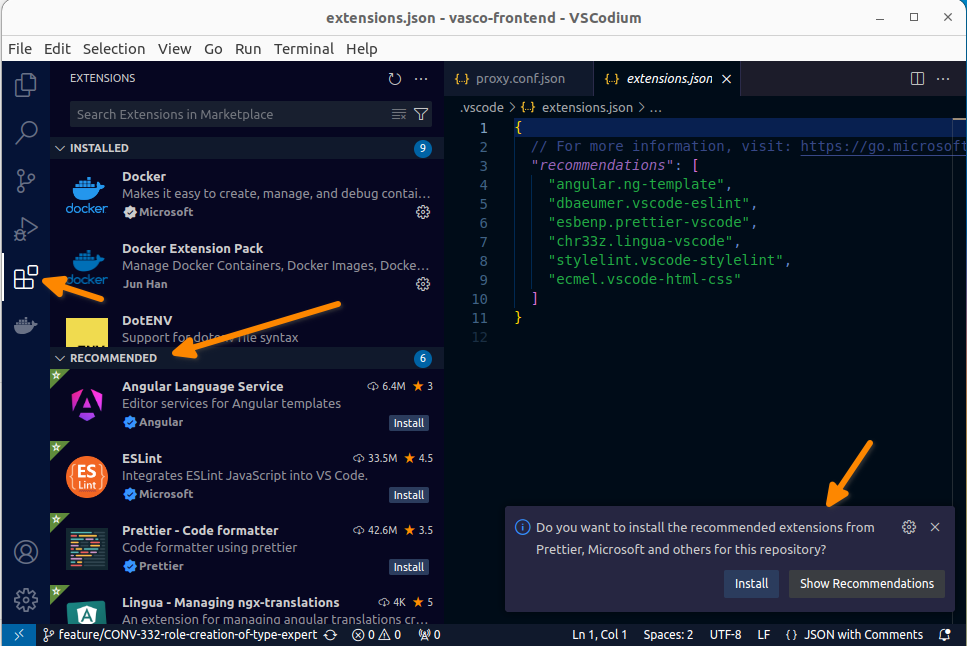
Task: Open the Manage gear in the activity bar
Action: (25, 599)
